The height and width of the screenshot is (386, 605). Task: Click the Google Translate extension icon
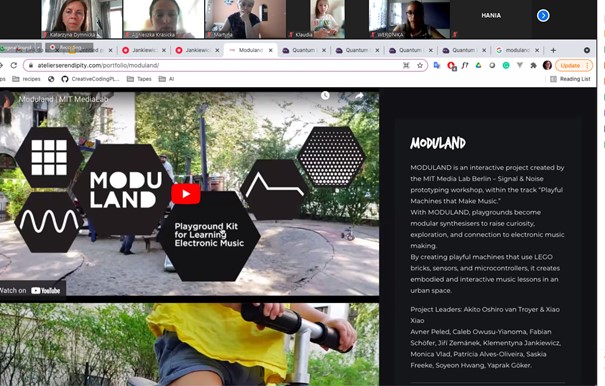pos(437,66)
